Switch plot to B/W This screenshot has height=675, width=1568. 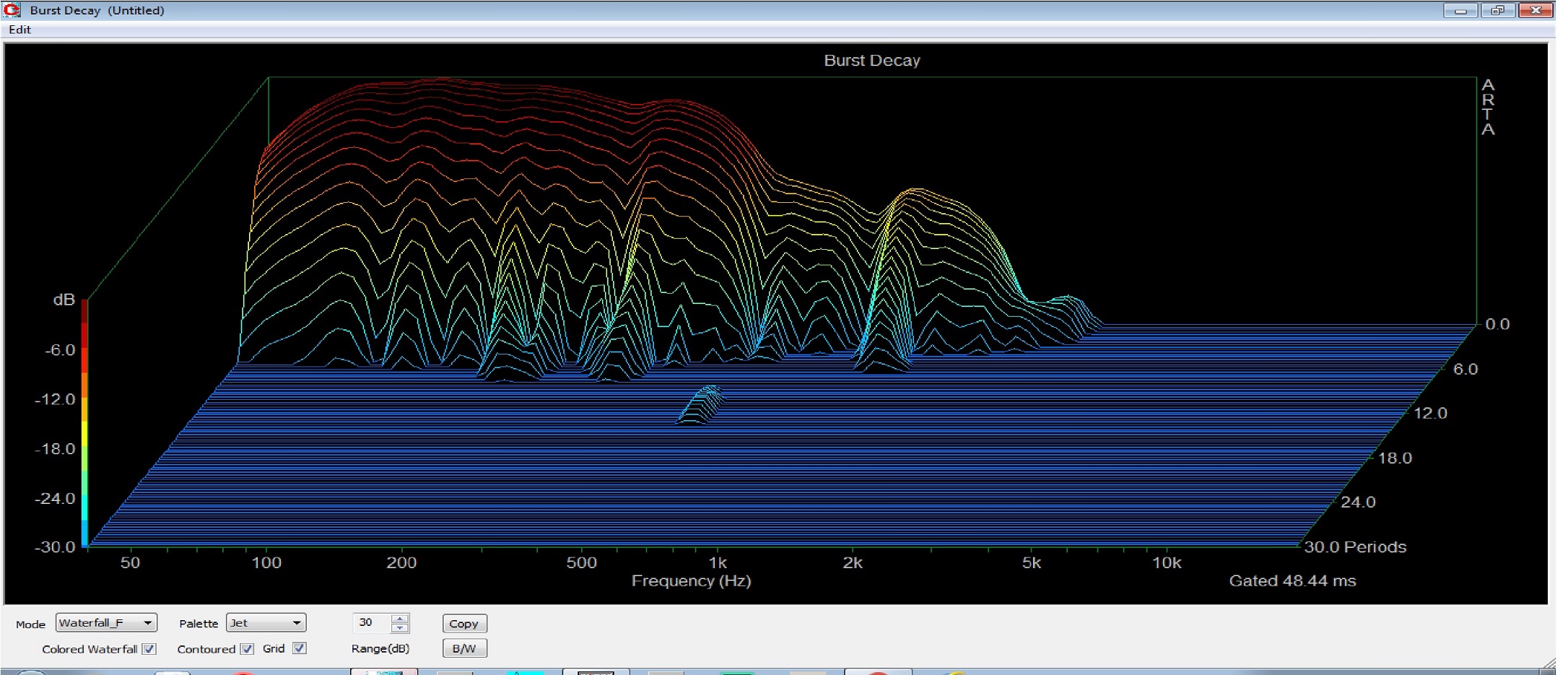coord(463,648)
